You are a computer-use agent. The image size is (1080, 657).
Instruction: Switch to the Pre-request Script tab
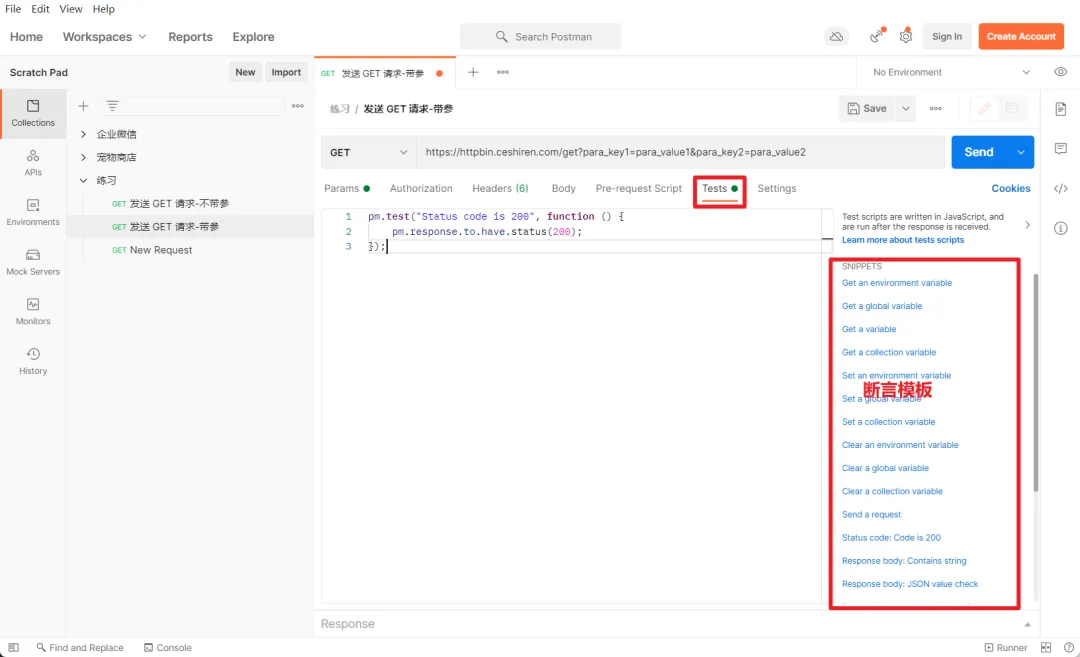638,188
